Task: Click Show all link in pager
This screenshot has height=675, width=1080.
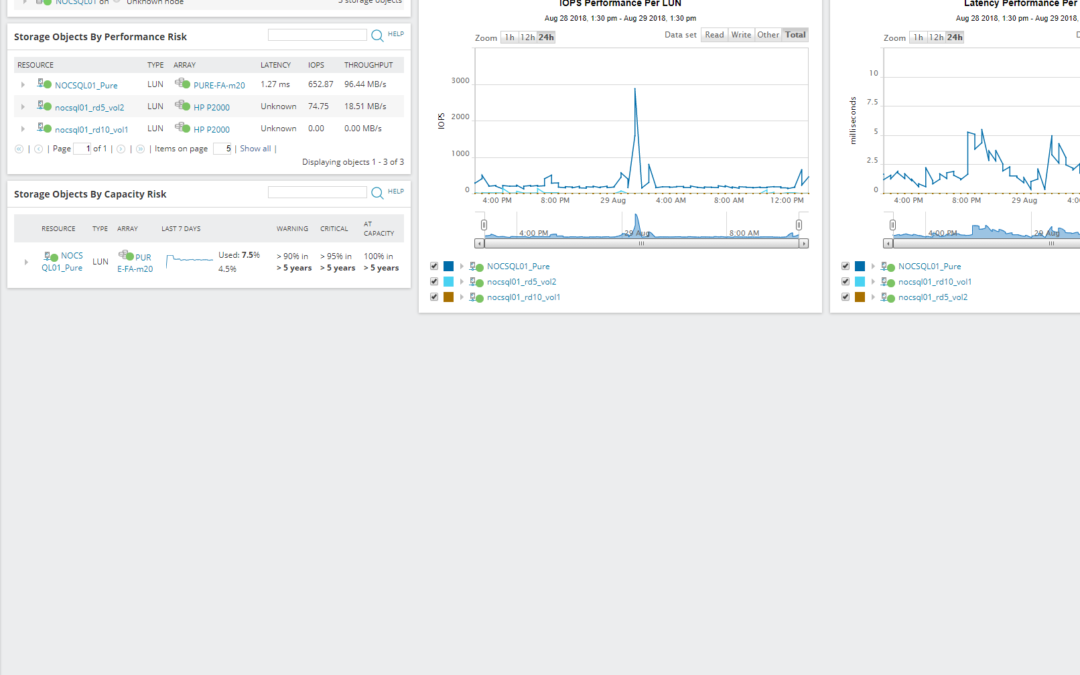Action: [x=256, y=149]
